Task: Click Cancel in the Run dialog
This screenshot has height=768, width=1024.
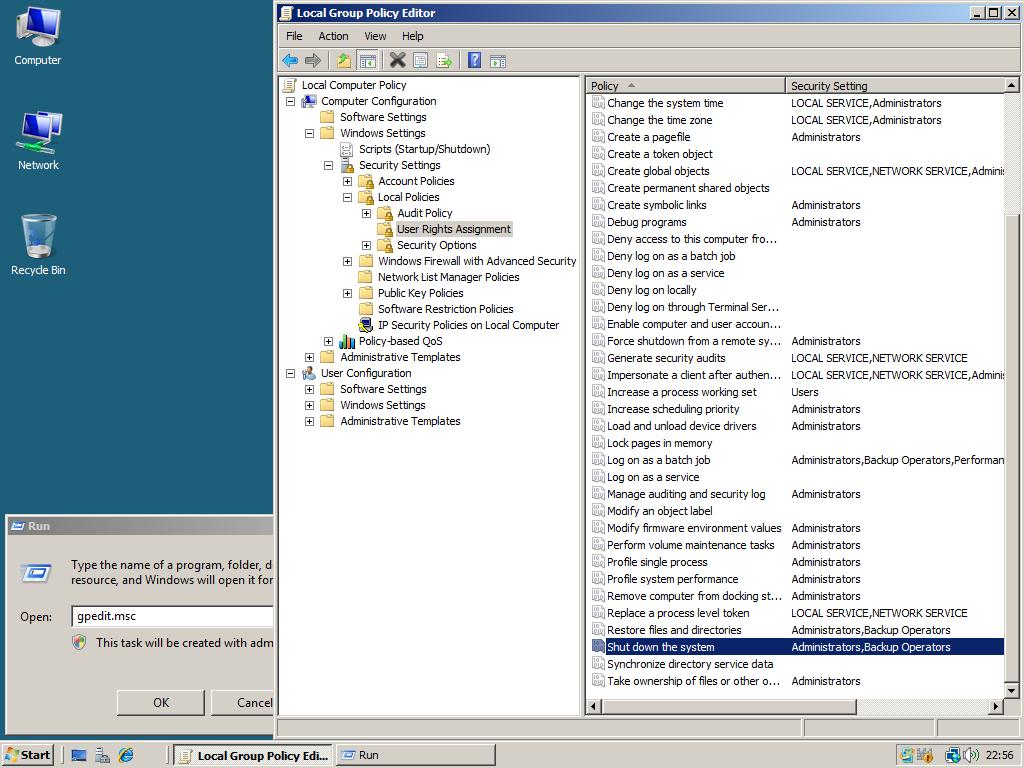Action: 243,703
